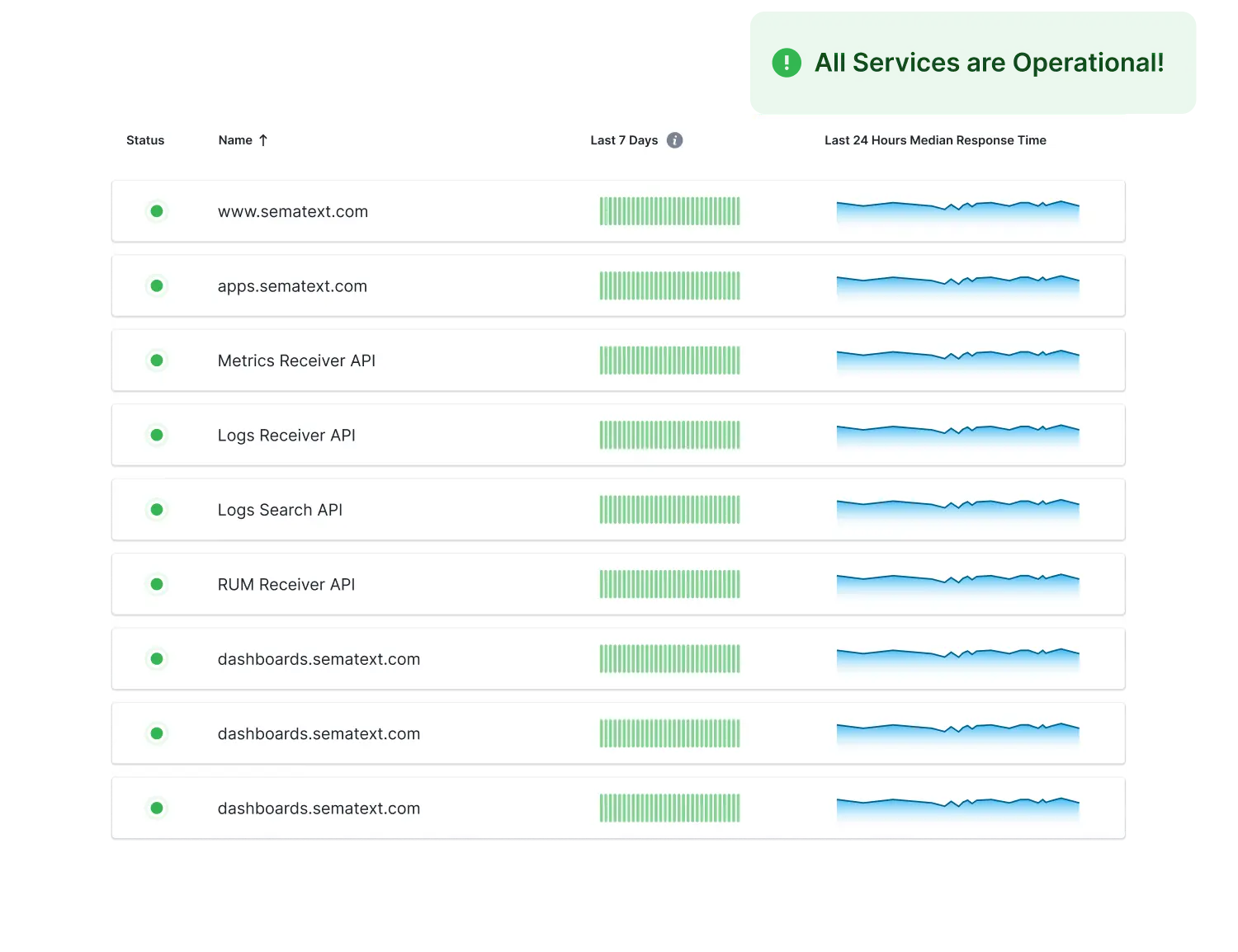
Task: Open the www.sematext.com monitor name
Action: pyautogui.click(x=293, y=211)
